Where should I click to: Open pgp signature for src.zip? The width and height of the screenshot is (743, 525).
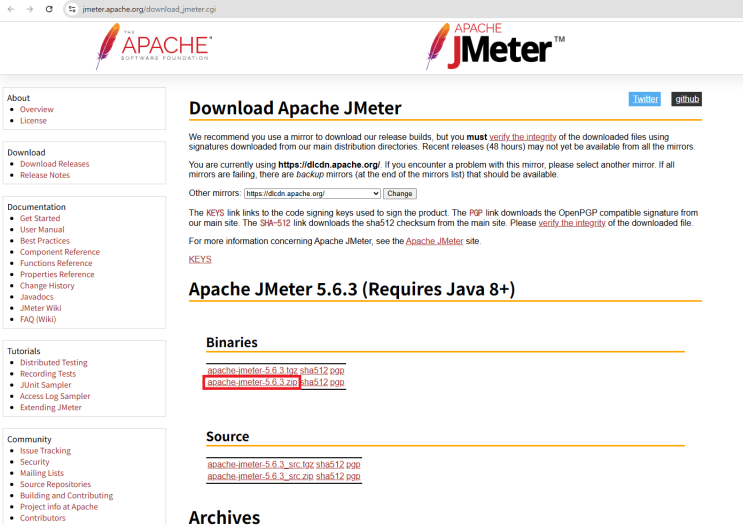[x=353, y=476]
